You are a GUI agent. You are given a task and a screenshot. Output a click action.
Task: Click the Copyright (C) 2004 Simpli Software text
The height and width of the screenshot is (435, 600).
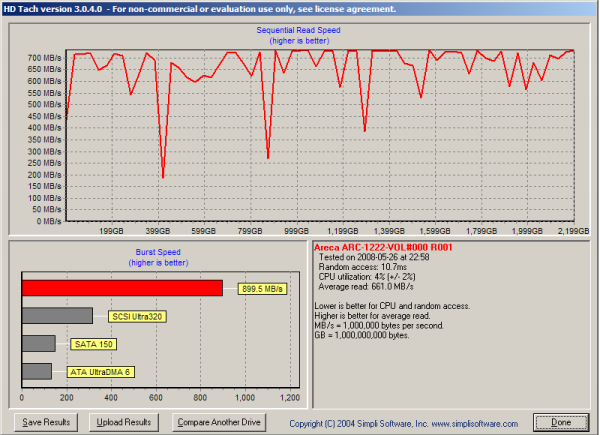(x=359, y=424)
